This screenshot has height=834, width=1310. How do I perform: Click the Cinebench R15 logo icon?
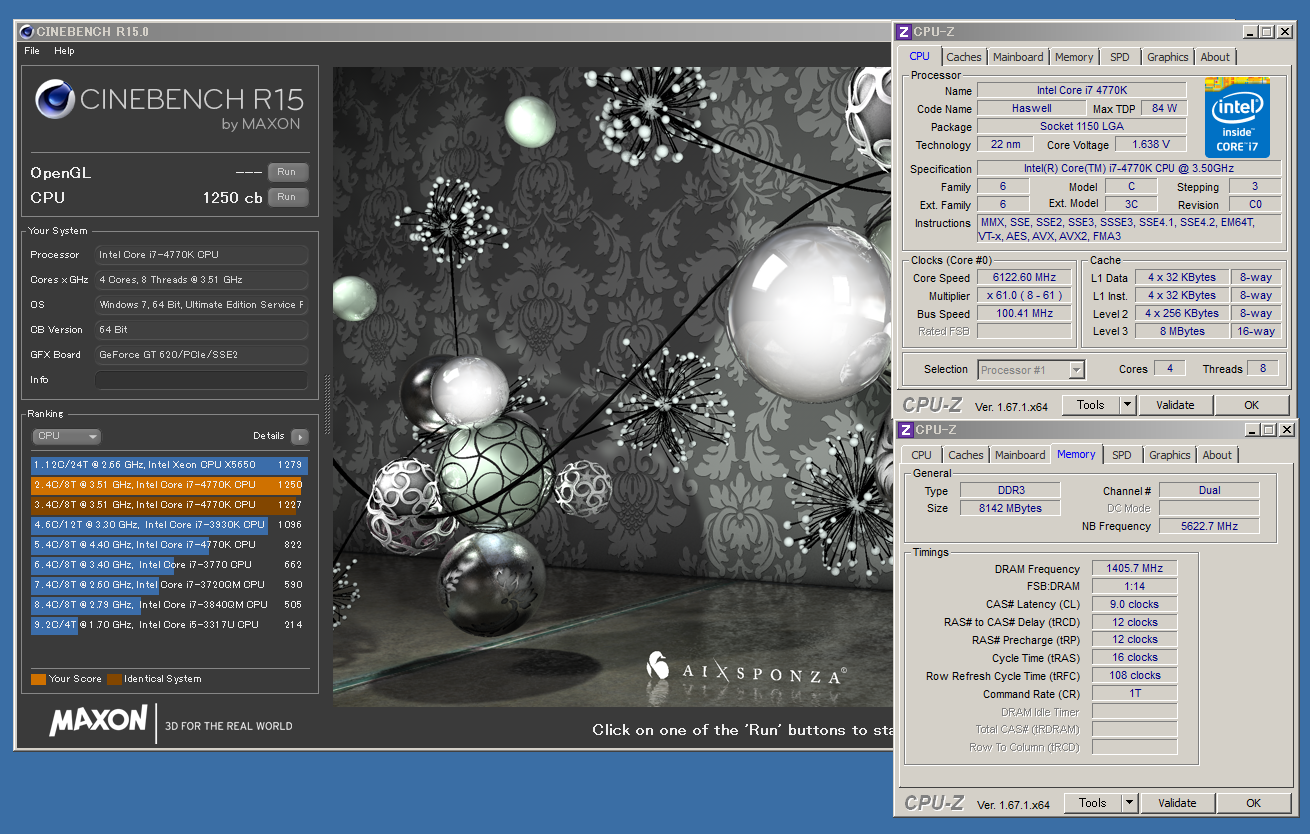54,99
